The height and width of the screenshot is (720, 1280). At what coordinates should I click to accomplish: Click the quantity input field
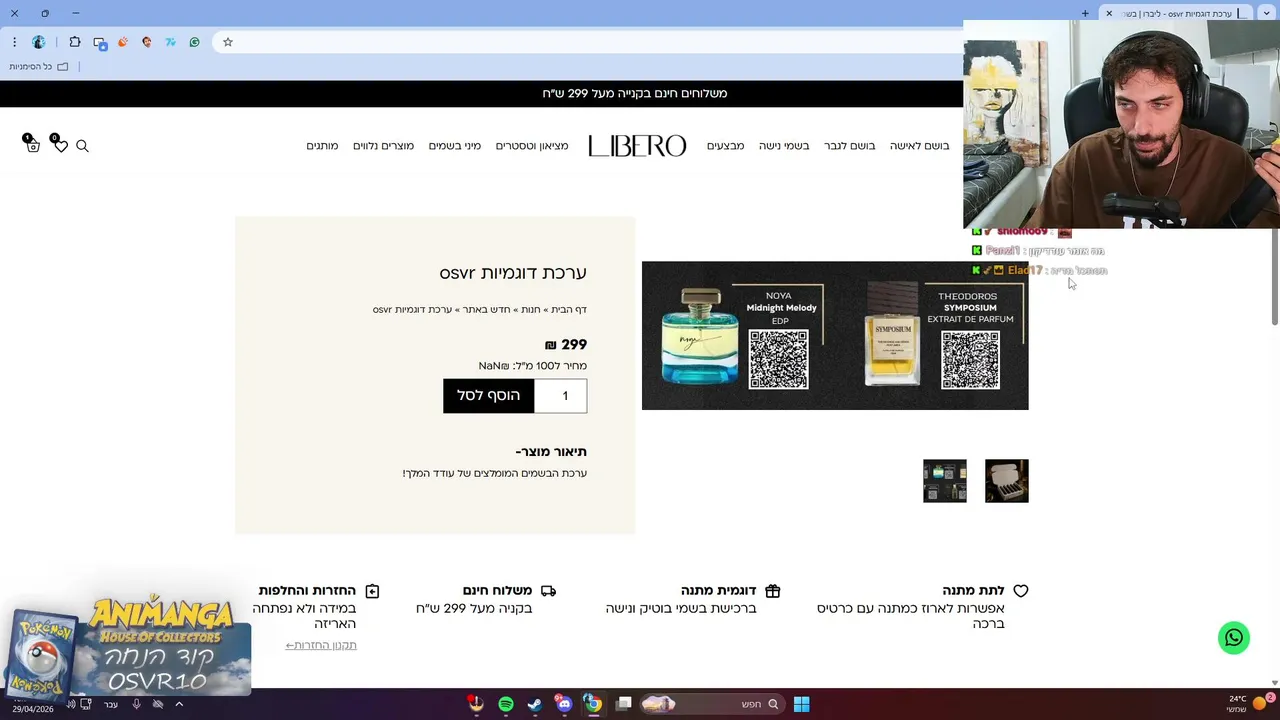coord(561,396)
